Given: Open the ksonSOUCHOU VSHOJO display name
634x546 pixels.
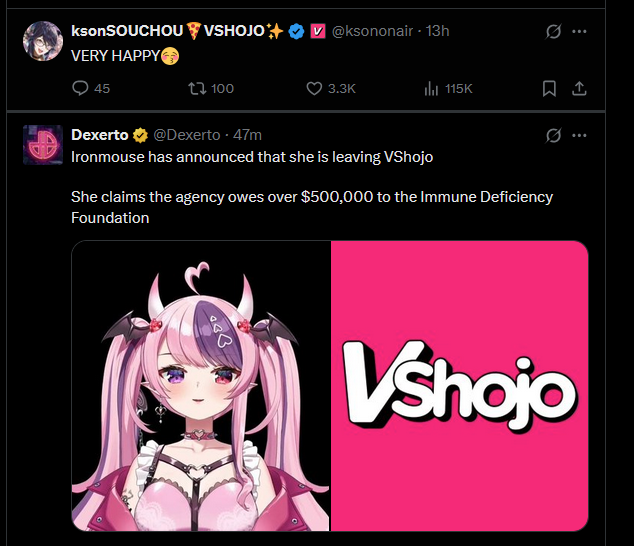Looking at the screenshot, I should [x=177, y=31].
